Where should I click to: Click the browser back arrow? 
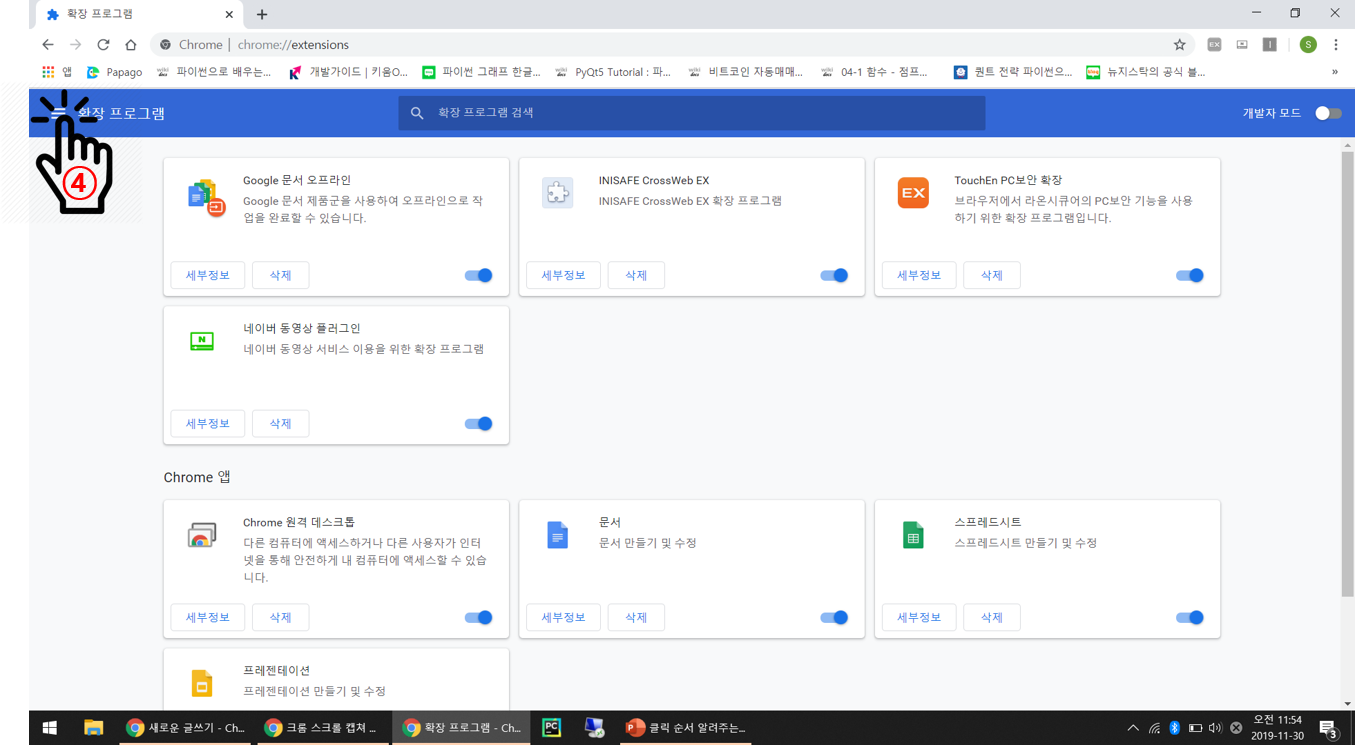point(47,44)
